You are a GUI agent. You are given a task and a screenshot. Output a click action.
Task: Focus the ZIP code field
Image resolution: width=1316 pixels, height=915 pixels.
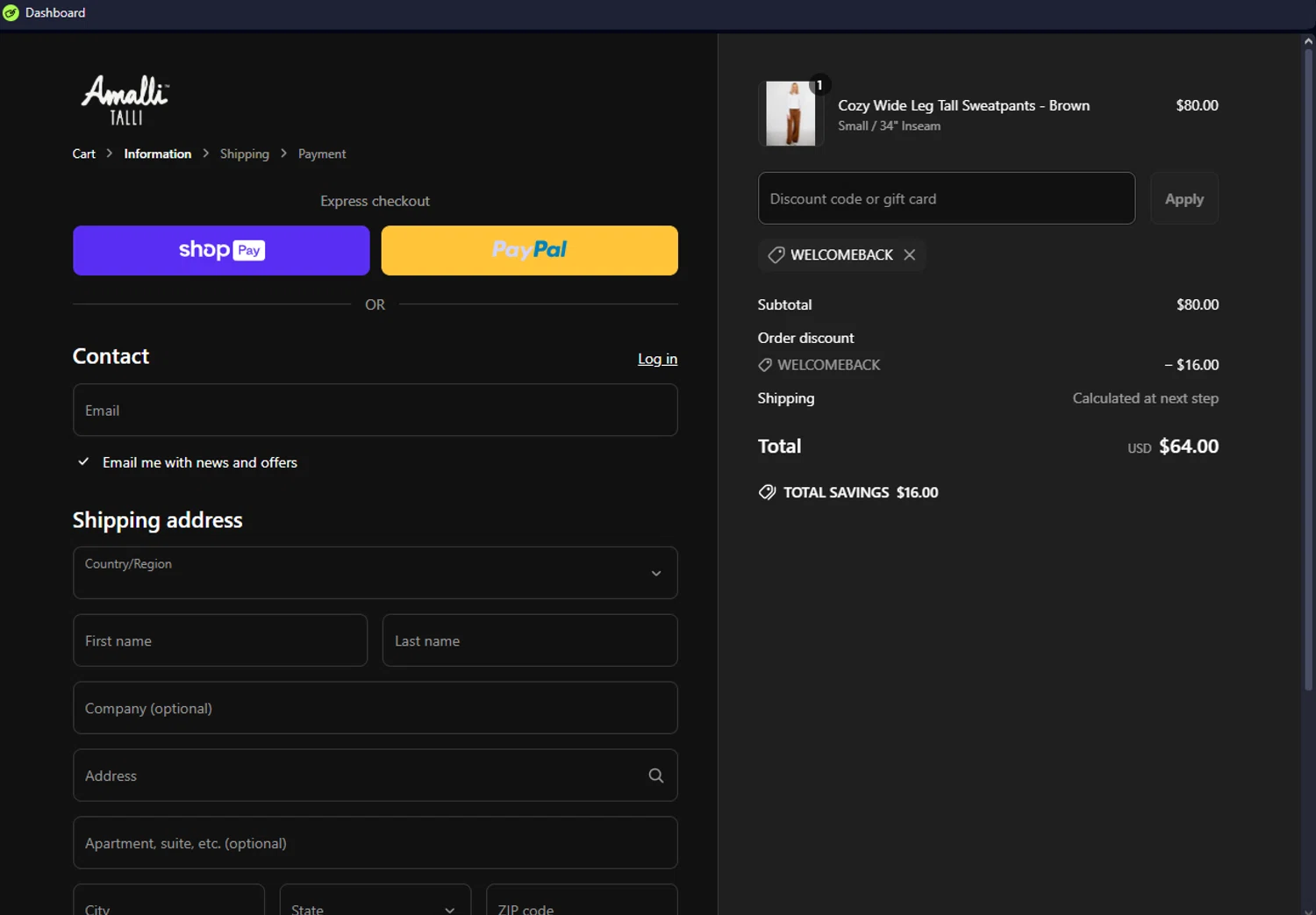pyautogui.click(x=582, y=900)
